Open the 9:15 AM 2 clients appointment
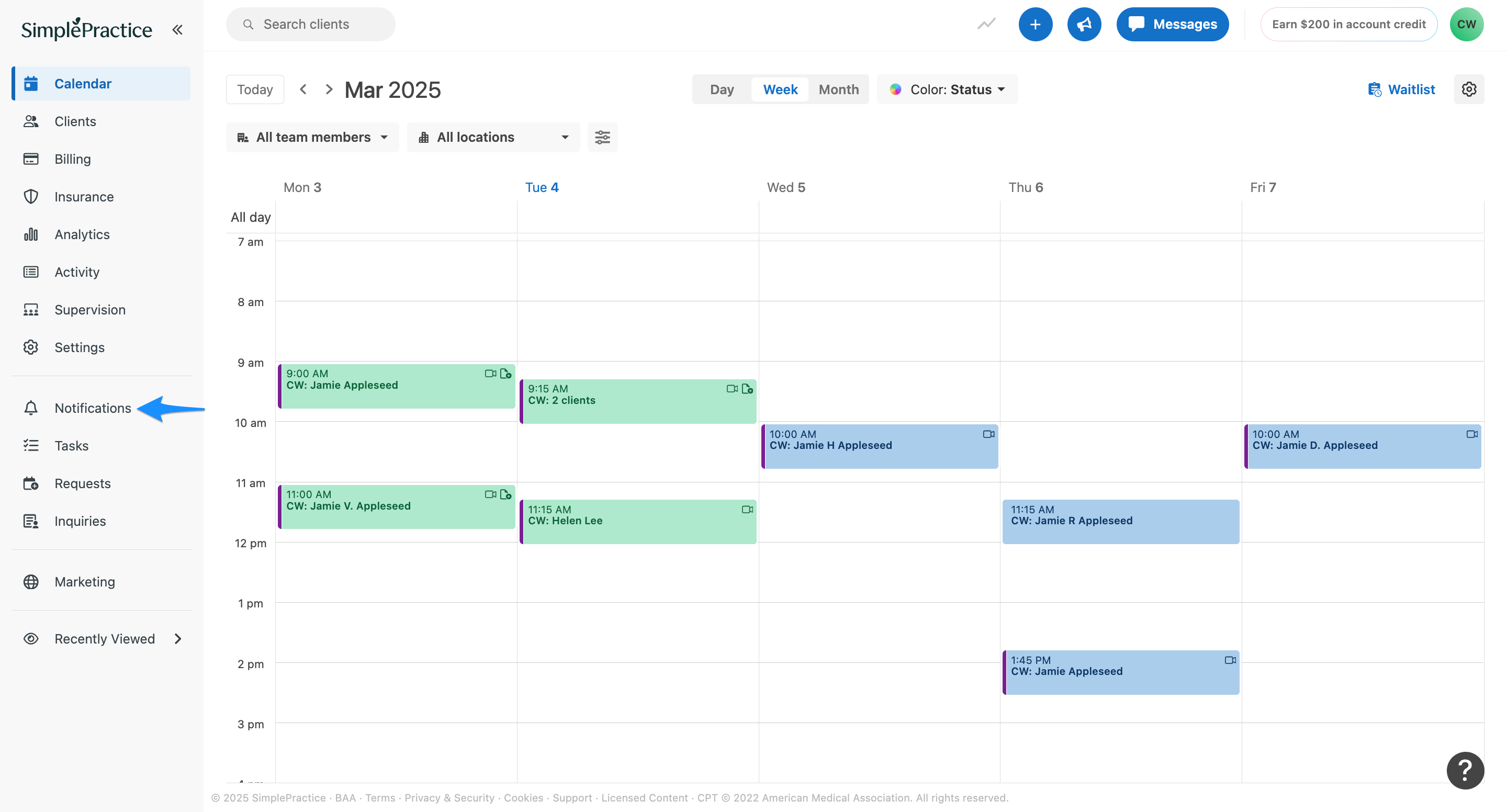The width and height of the screenshot is (1507, 812). pos(638,402)
